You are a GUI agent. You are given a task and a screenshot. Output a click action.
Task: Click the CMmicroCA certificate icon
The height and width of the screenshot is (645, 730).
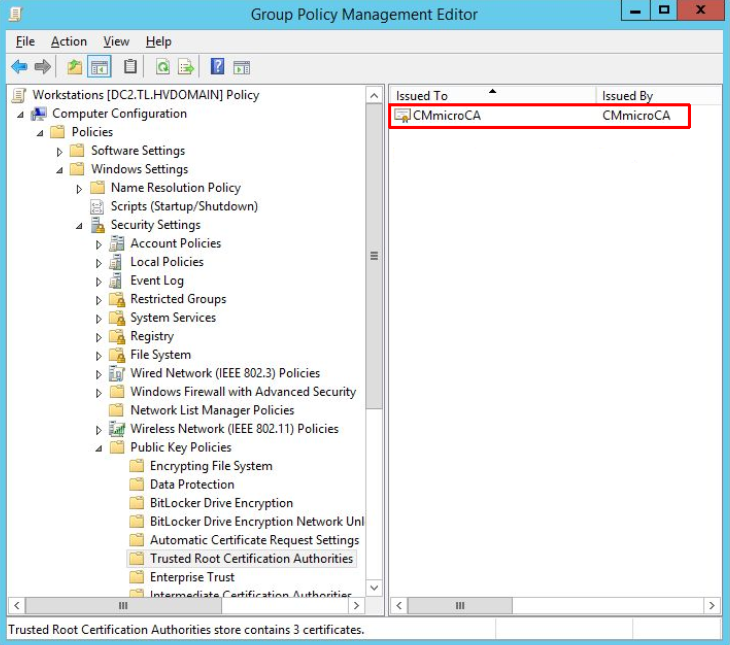[402, 116]
